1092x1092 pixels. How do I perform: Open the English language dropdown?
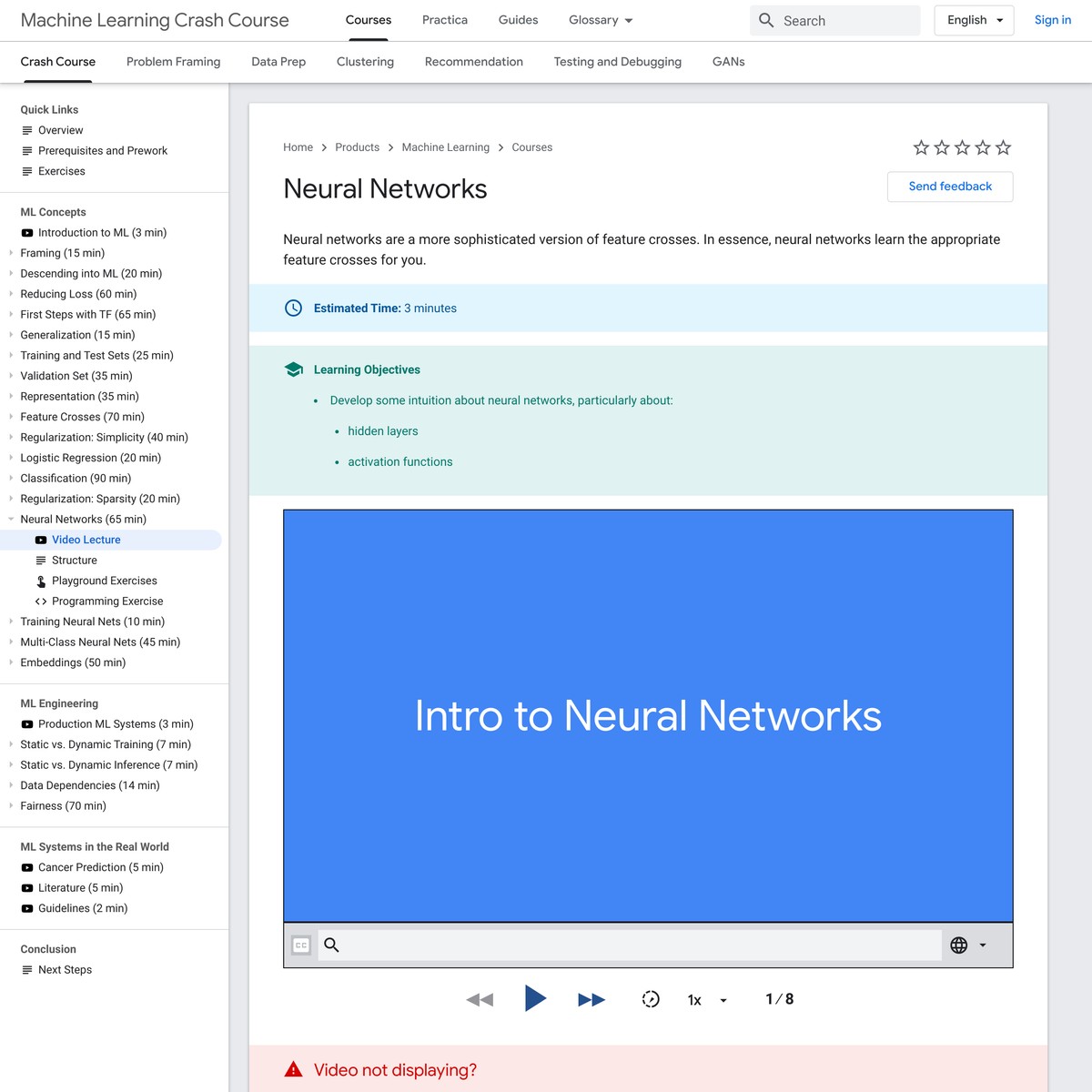tap(974, 20)
